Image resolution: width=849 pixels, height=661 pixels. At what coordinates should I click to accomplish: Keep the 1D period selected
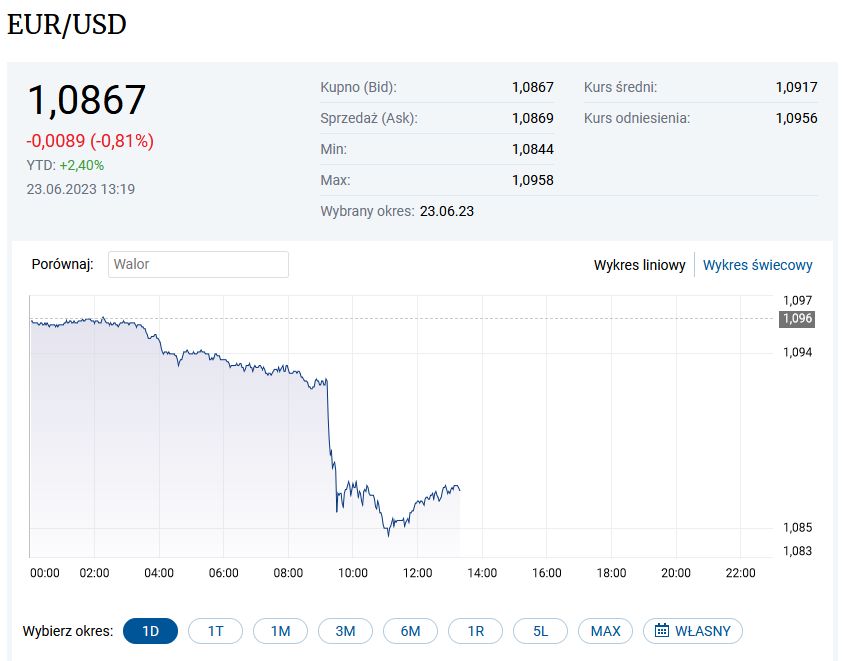(150, 631)
